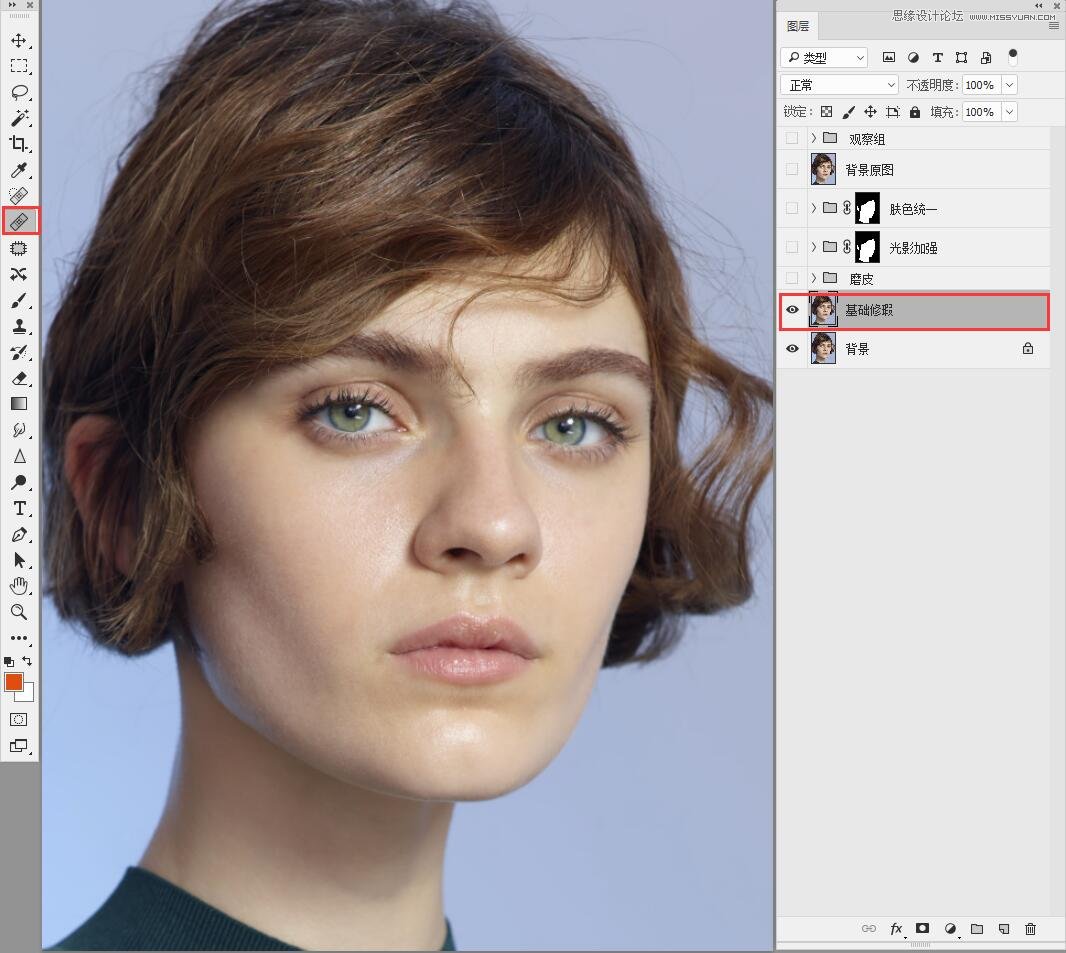Lock transparent pixels
Viewport: 1066px width, 953px height.
point(826,112)
